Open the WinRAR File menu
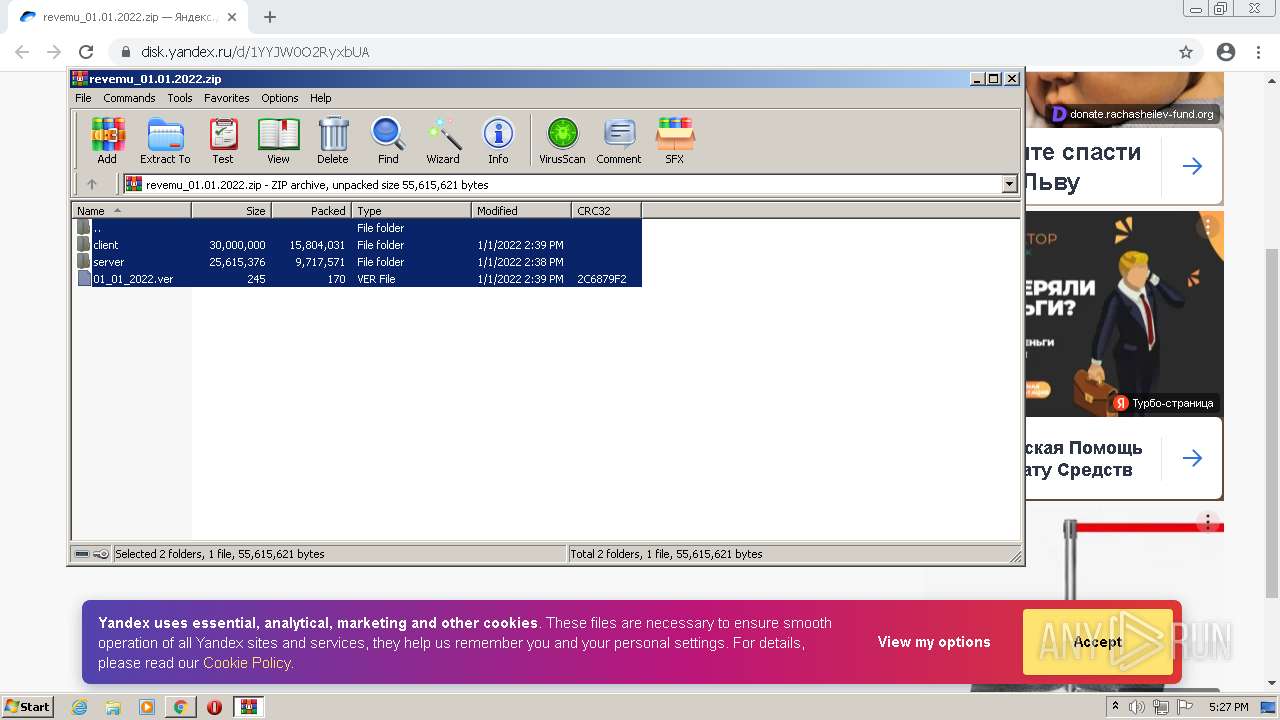Screen dimensions: 1280x720 click(83, 98)
